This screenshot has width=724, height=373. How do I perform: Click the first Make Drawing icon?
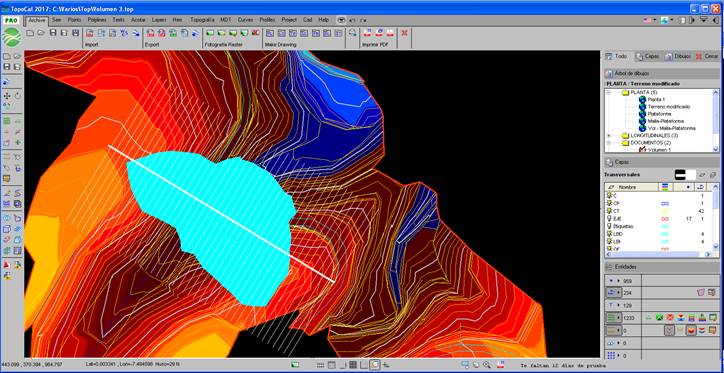tap(270, 33)
